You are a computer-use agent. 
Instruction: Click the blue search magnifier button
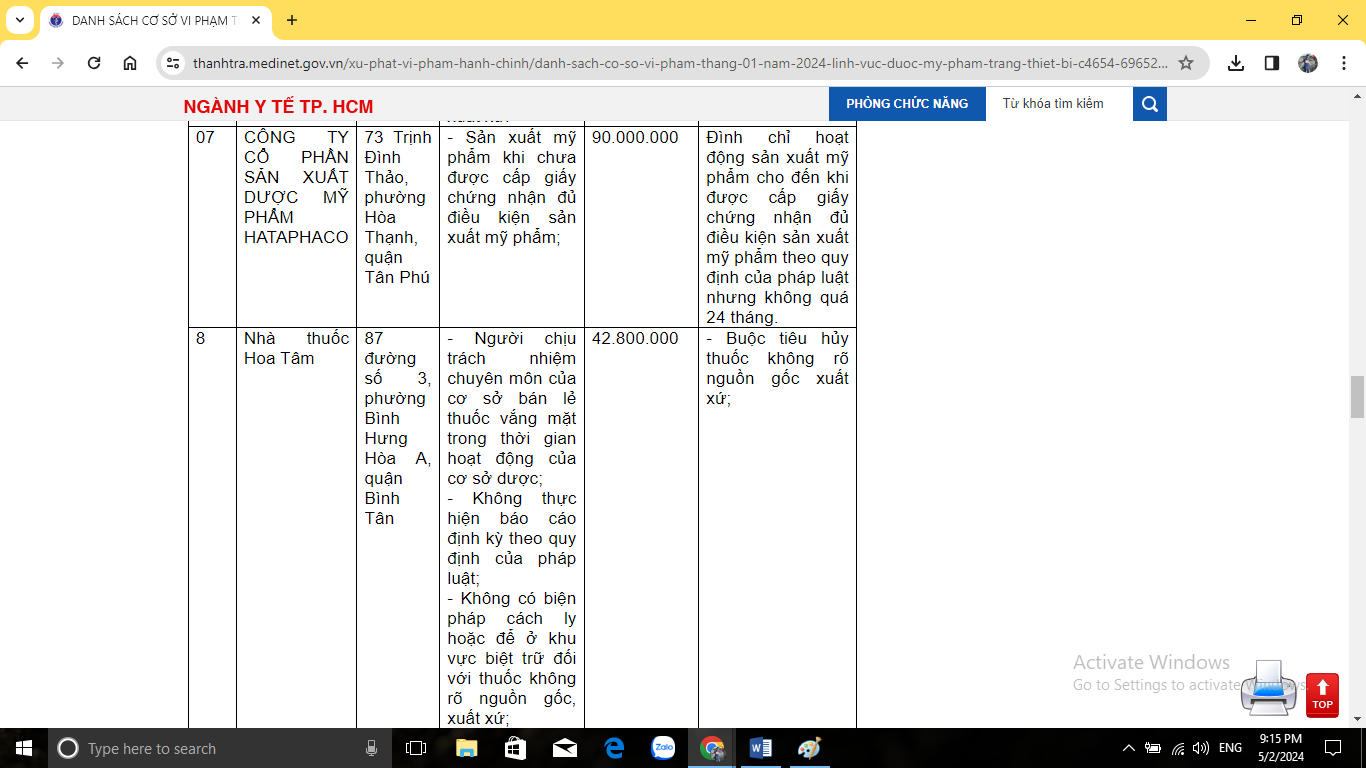click(1150, 104)
